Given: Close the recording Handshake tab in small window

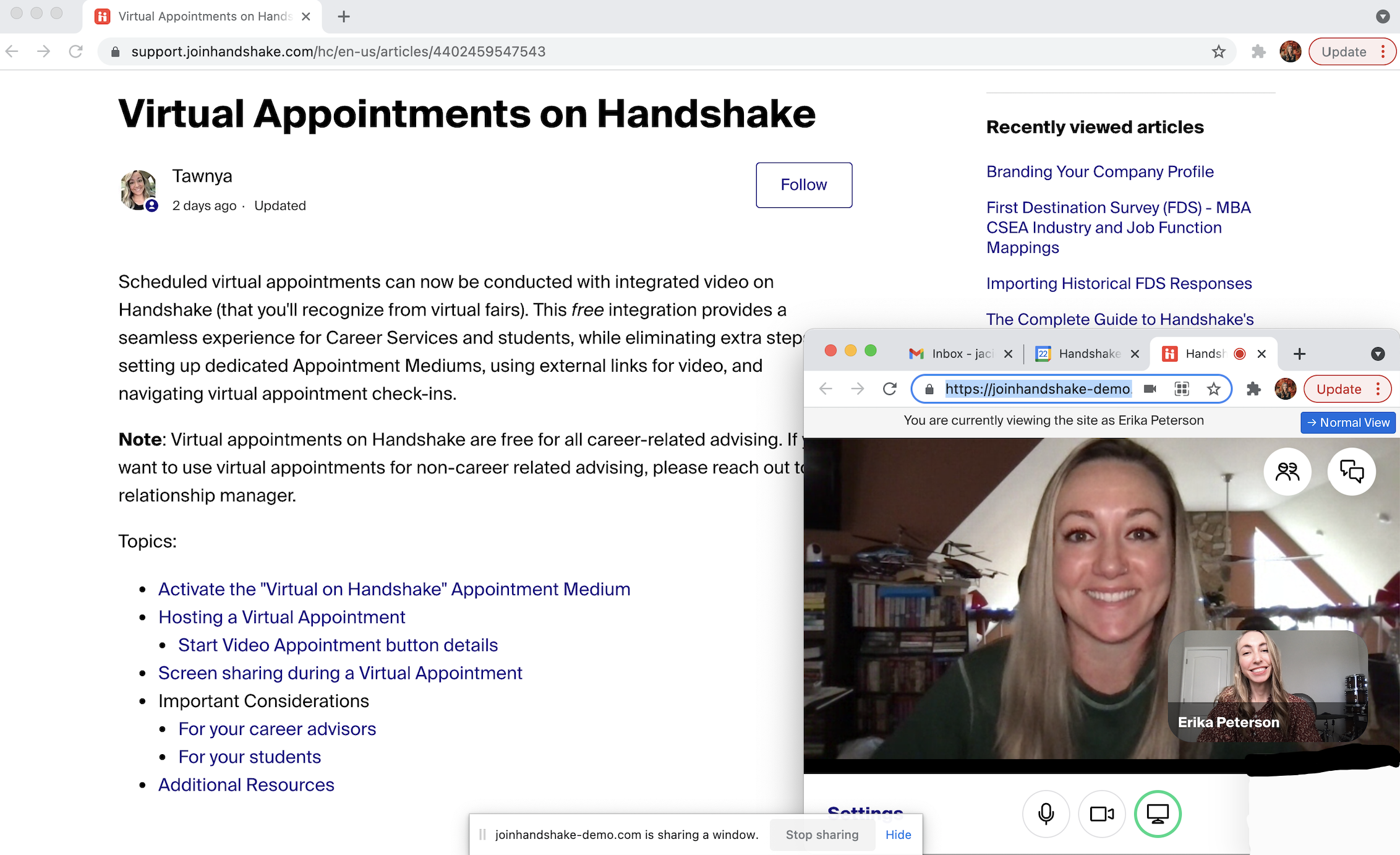Looking at the screenshot, I should point(1261,353).
